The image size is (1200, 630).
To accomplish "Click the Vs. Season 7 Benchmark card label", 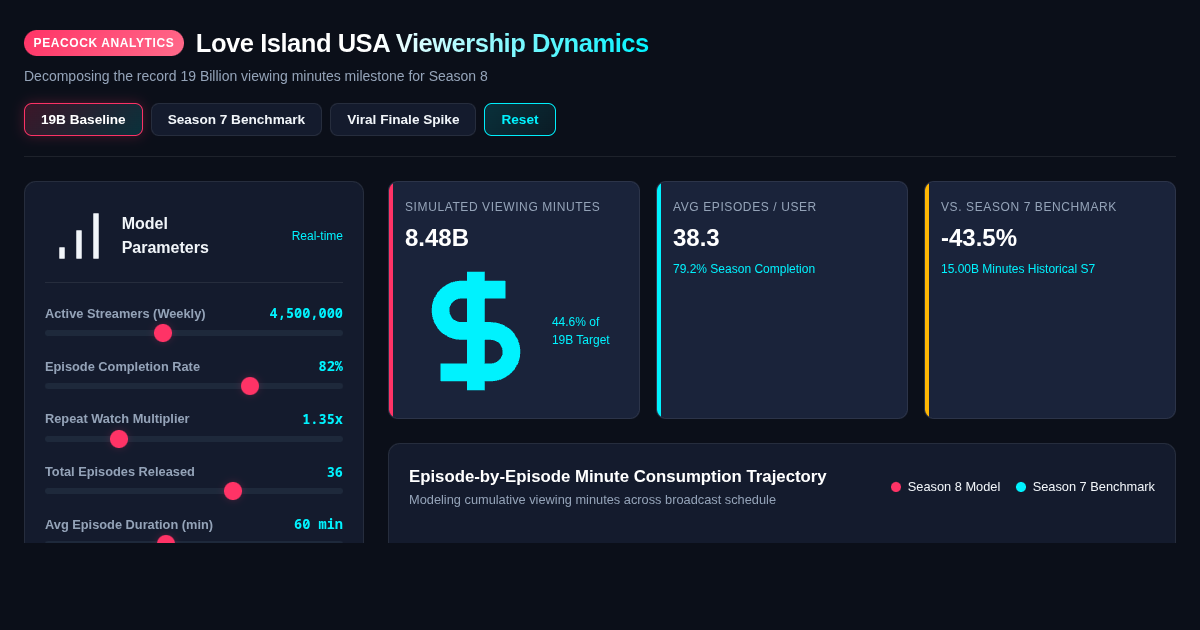I will tap(1029, 207).
